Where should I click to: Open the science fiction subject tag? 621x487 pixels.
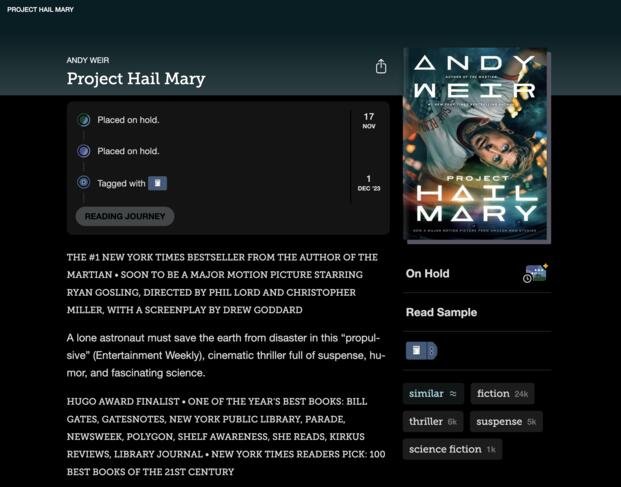tap(452, 449)
